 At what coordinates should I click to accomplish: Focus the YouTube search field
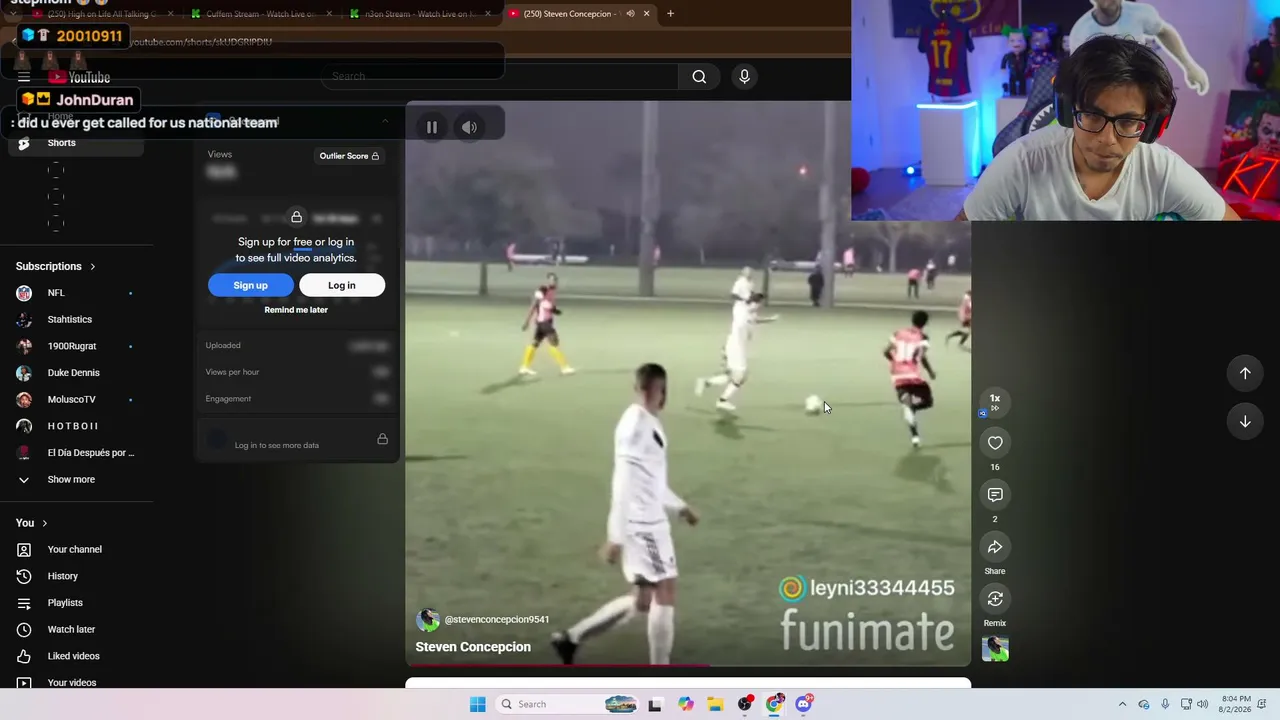500,76
